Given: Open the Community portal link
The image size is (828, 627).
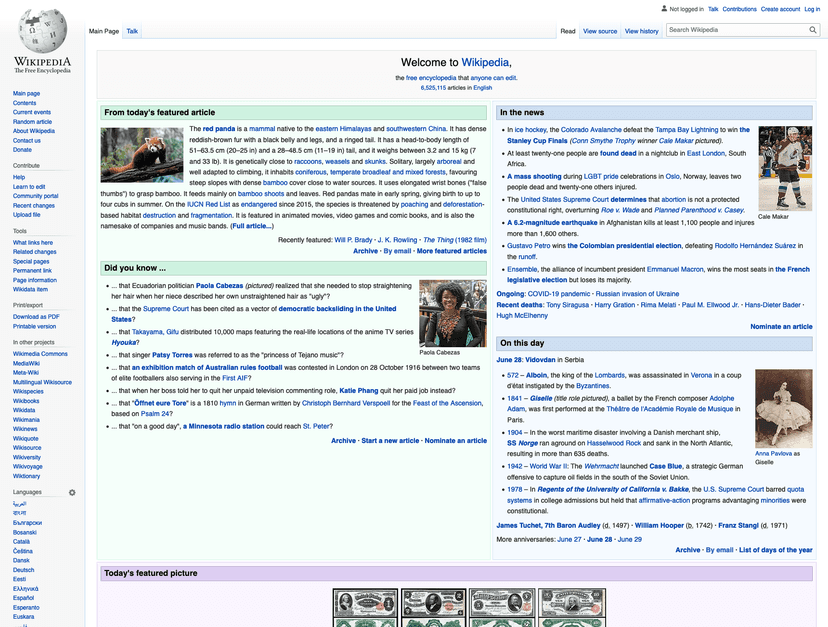Looking at the screenshot, I should (35, 196).
